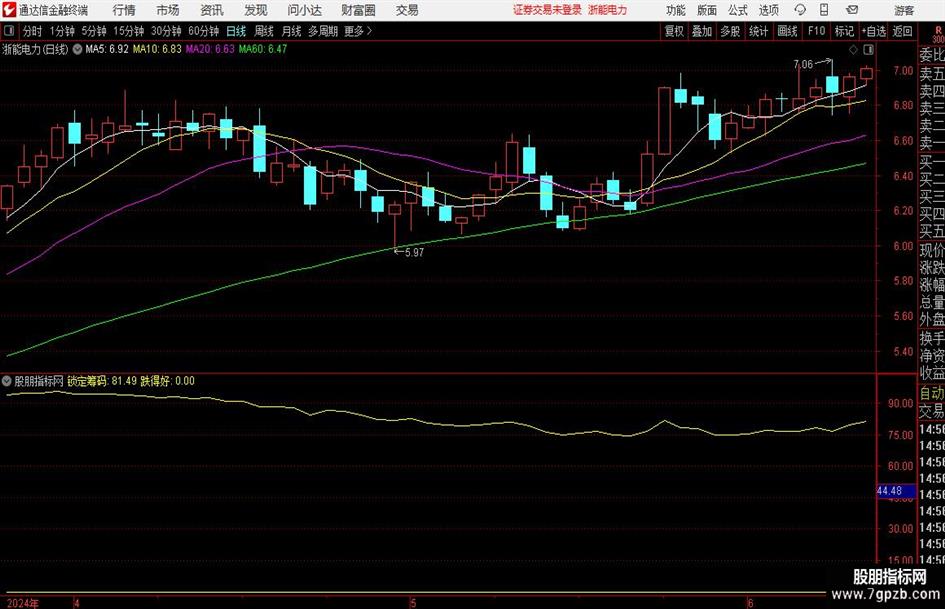Open the mobile phone icon
Screen dimensions: 945x609
(824, 10)
